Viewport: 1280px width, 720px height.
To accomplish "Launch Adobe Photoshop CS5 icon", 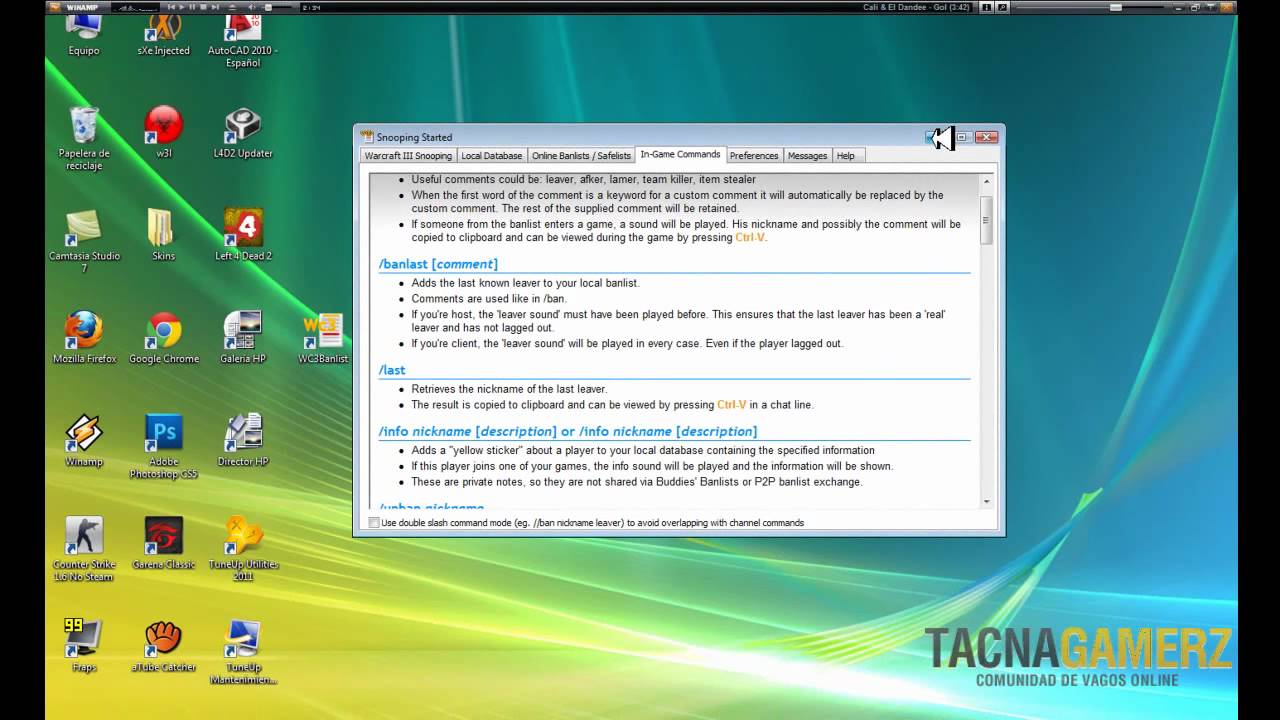I will tap(163, 447).
